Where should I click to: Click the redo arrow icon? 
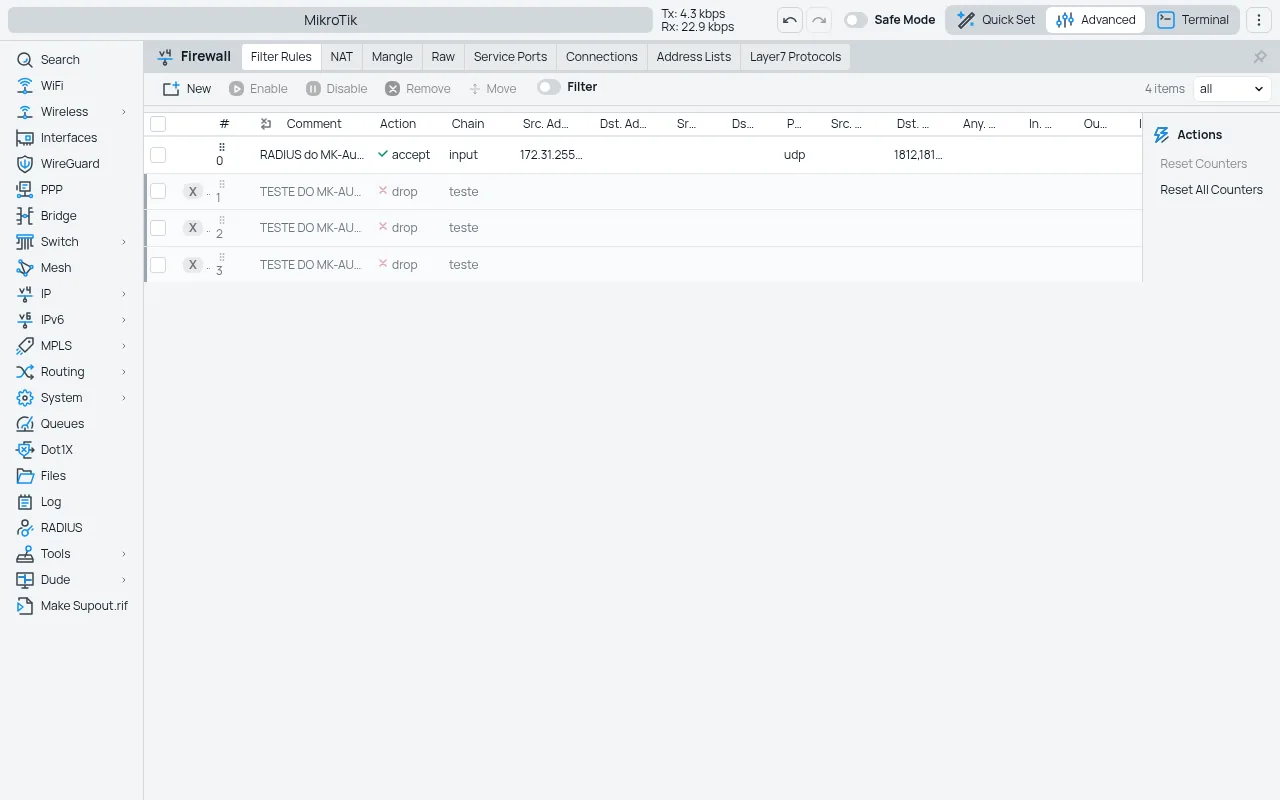click(819, 20)
